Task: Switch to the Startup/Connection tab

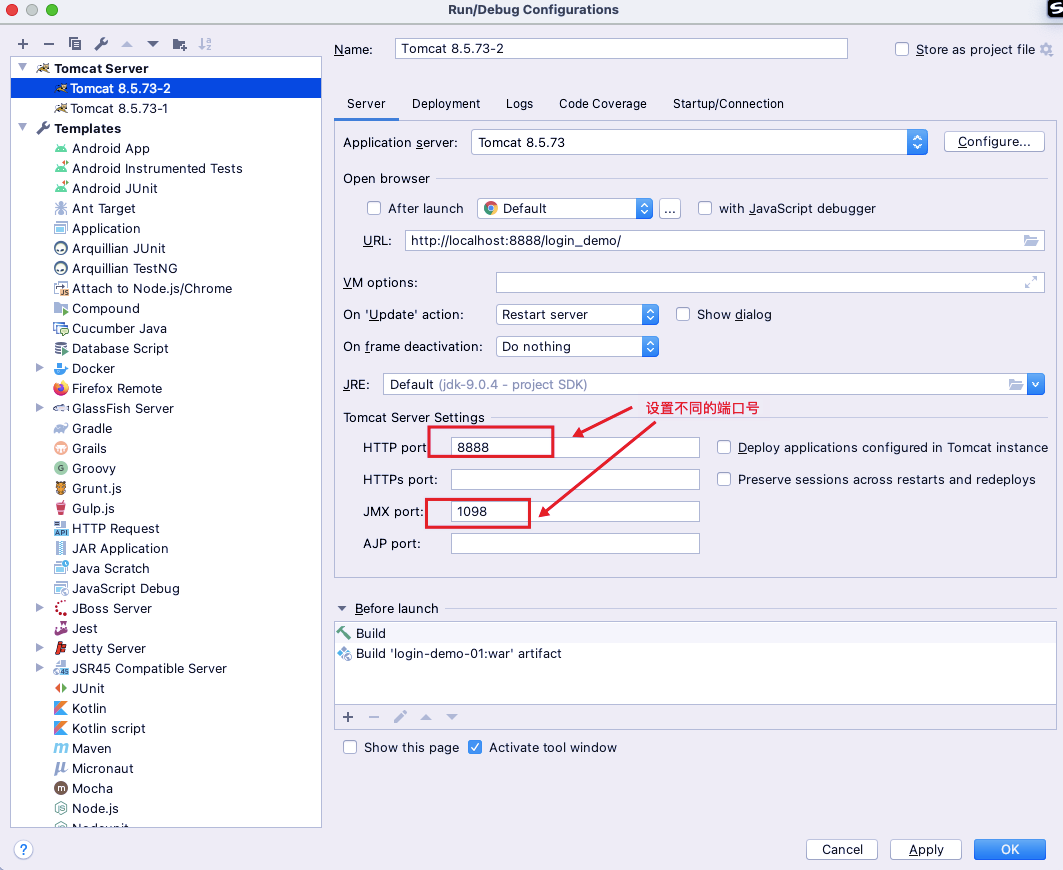Action: pos(728,104)
